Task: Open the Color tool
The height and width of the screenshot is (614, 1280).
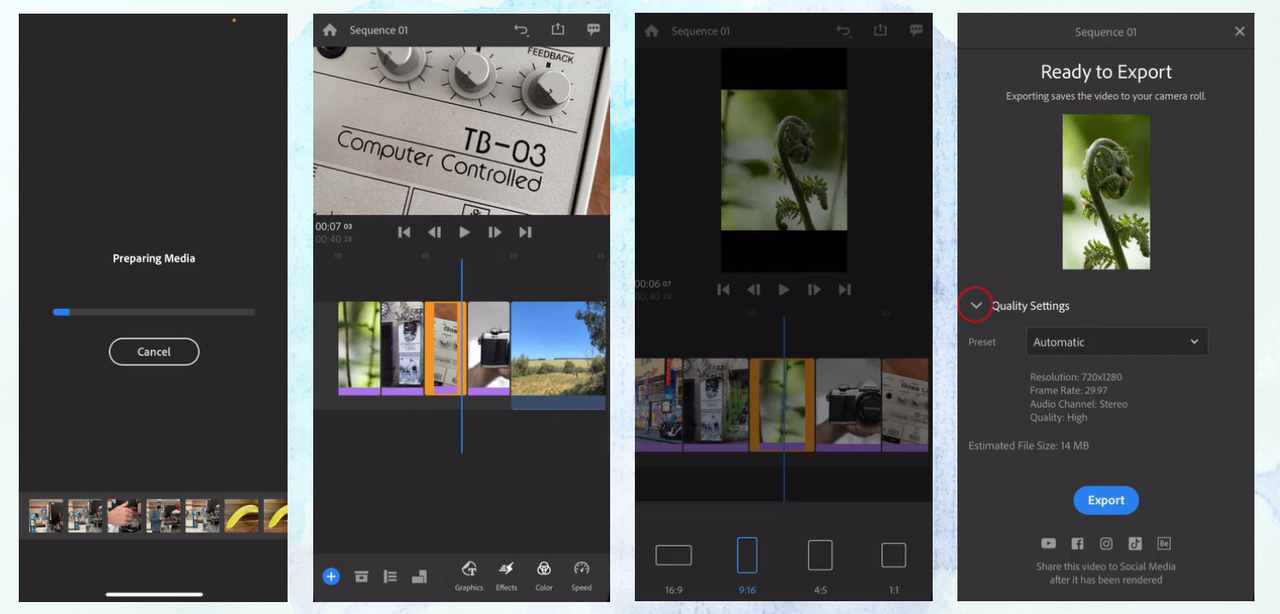Action: [544, 576]
